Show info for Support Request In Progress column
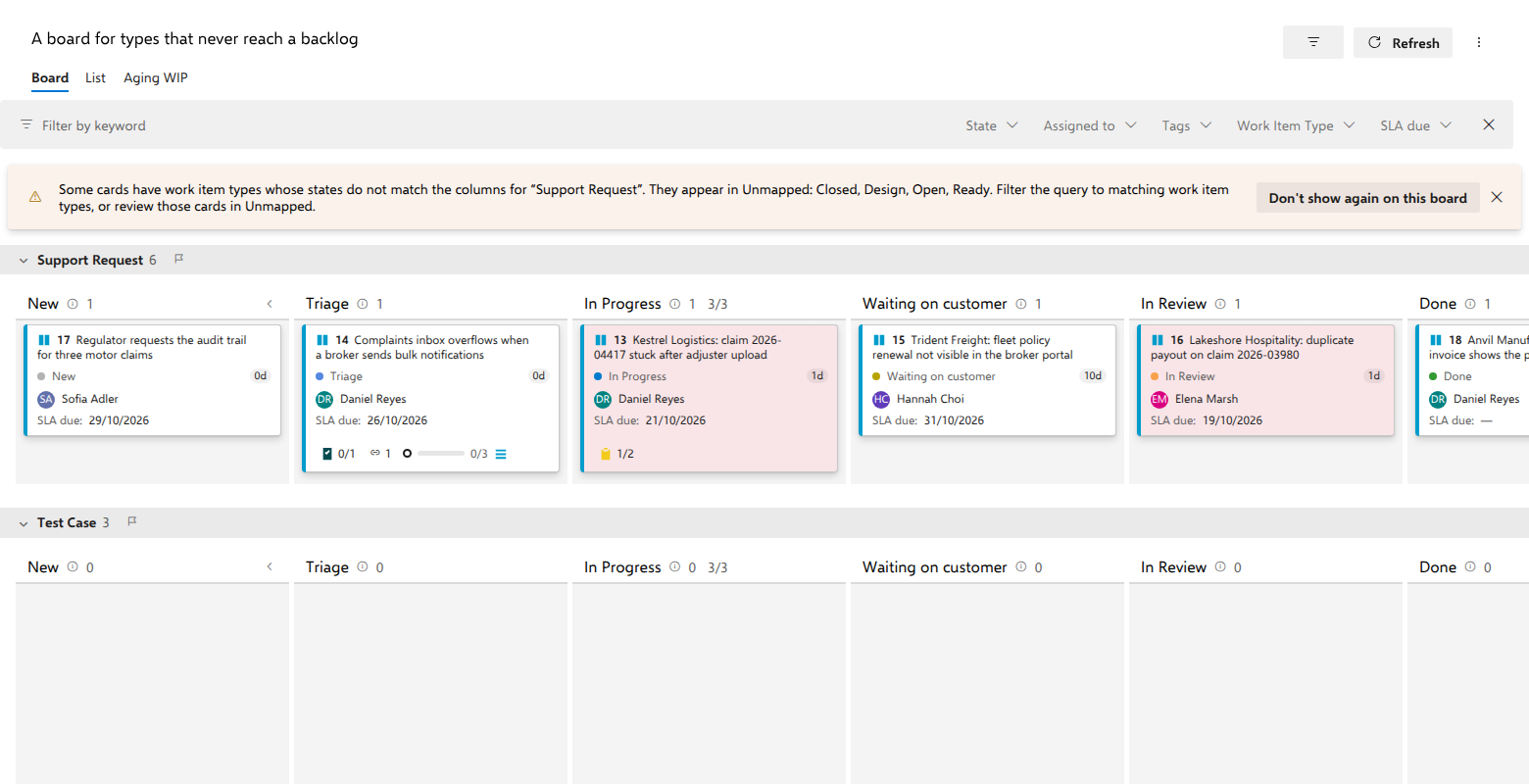1529x784 pixels. pyautogui.click(x=674, y=304)
